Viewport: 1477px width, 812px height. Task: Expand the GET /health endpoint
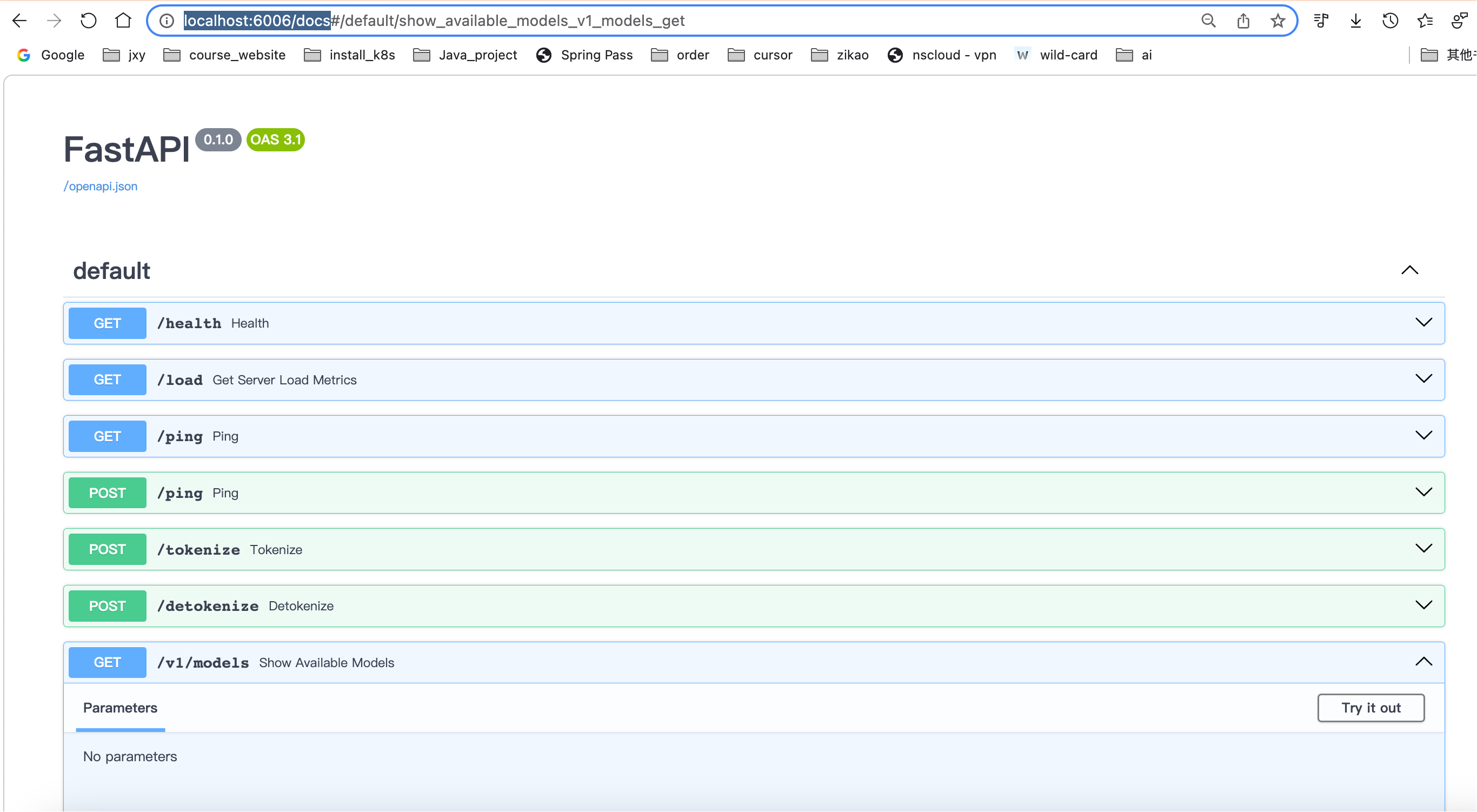point(1423,323)
